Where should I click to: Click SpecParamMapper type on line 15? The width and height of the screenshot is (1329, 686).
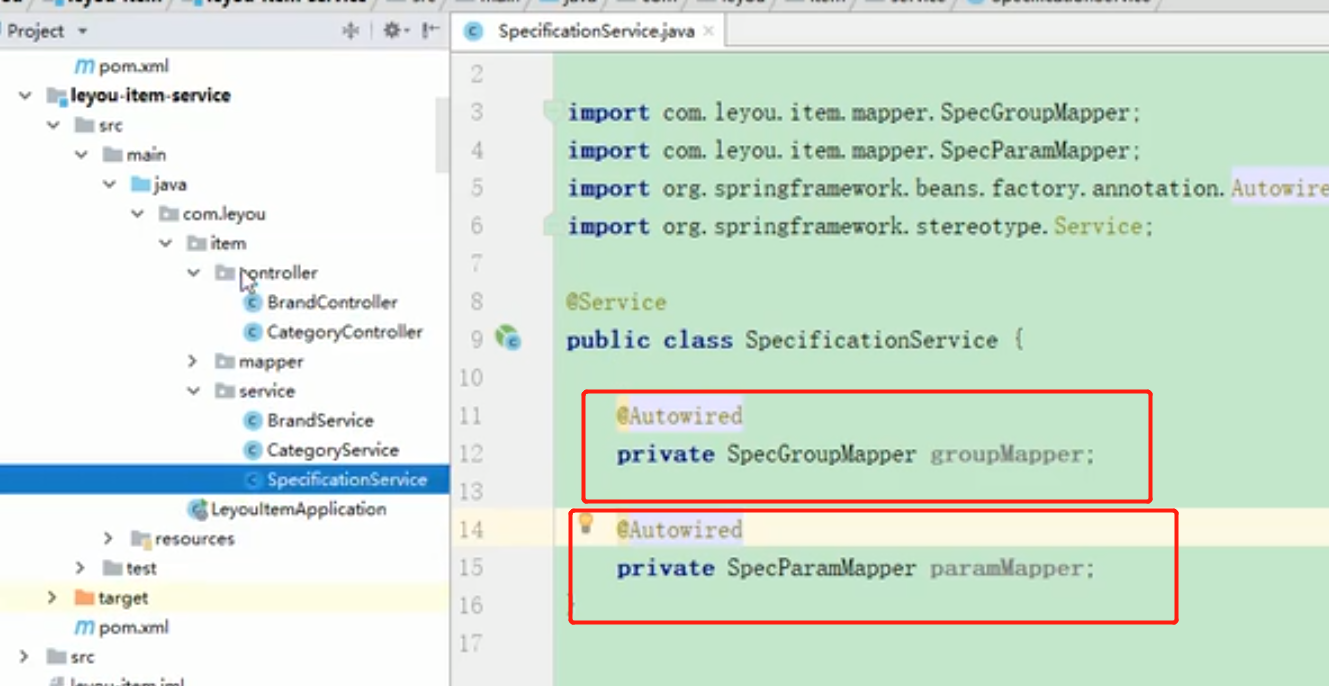(x=821, y=568)
